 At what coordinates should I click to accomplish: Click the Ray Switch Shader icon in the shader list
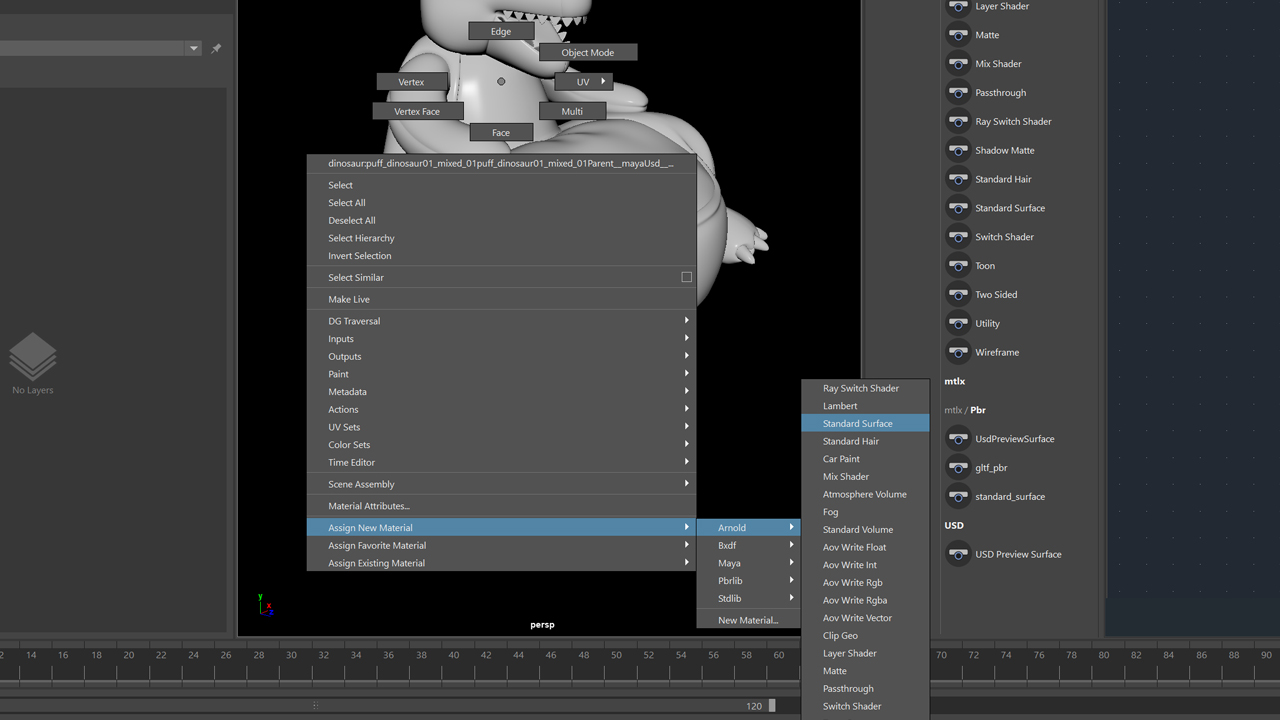[x=958, y=122]
